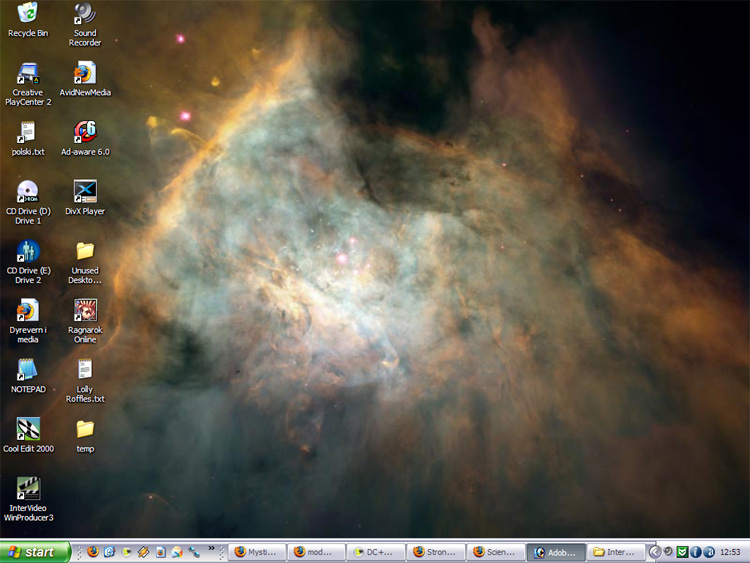The height and width of the screenshot is (563, 750).
Task: Click the Start button
Action: pos(35,552)
